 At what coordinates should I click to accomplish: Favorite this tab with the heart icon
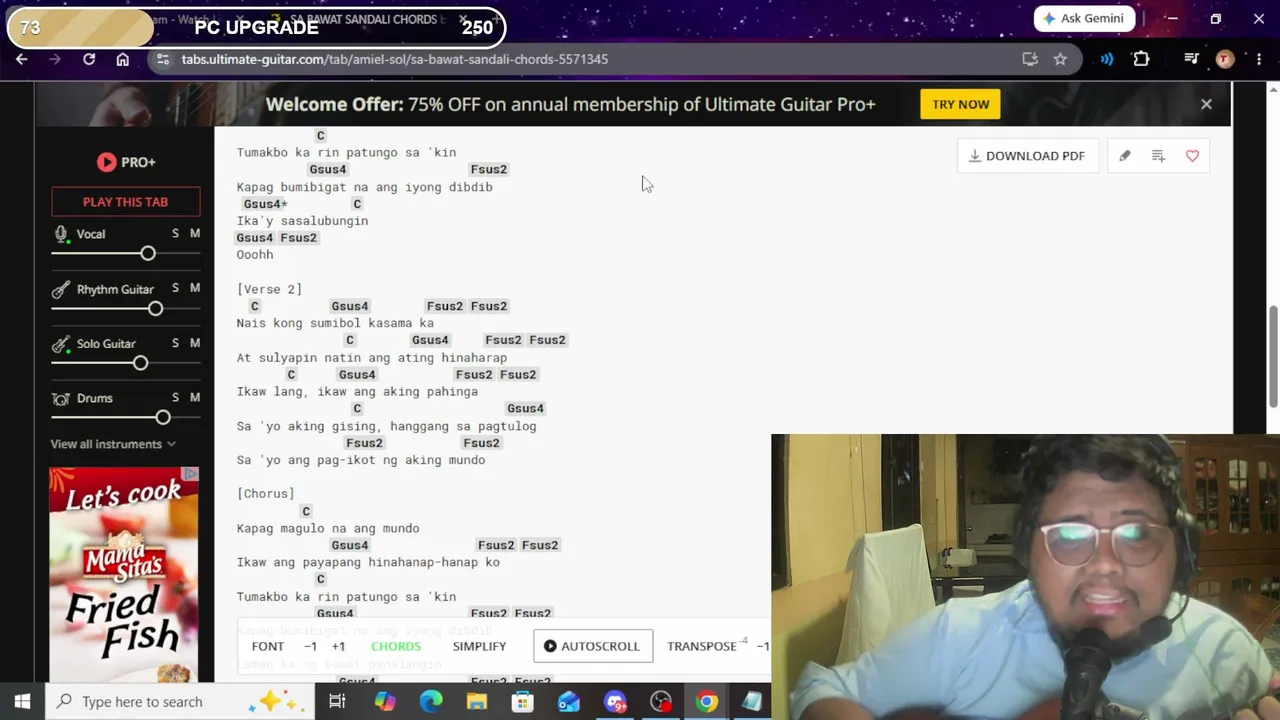click(x=1192, y=156)
